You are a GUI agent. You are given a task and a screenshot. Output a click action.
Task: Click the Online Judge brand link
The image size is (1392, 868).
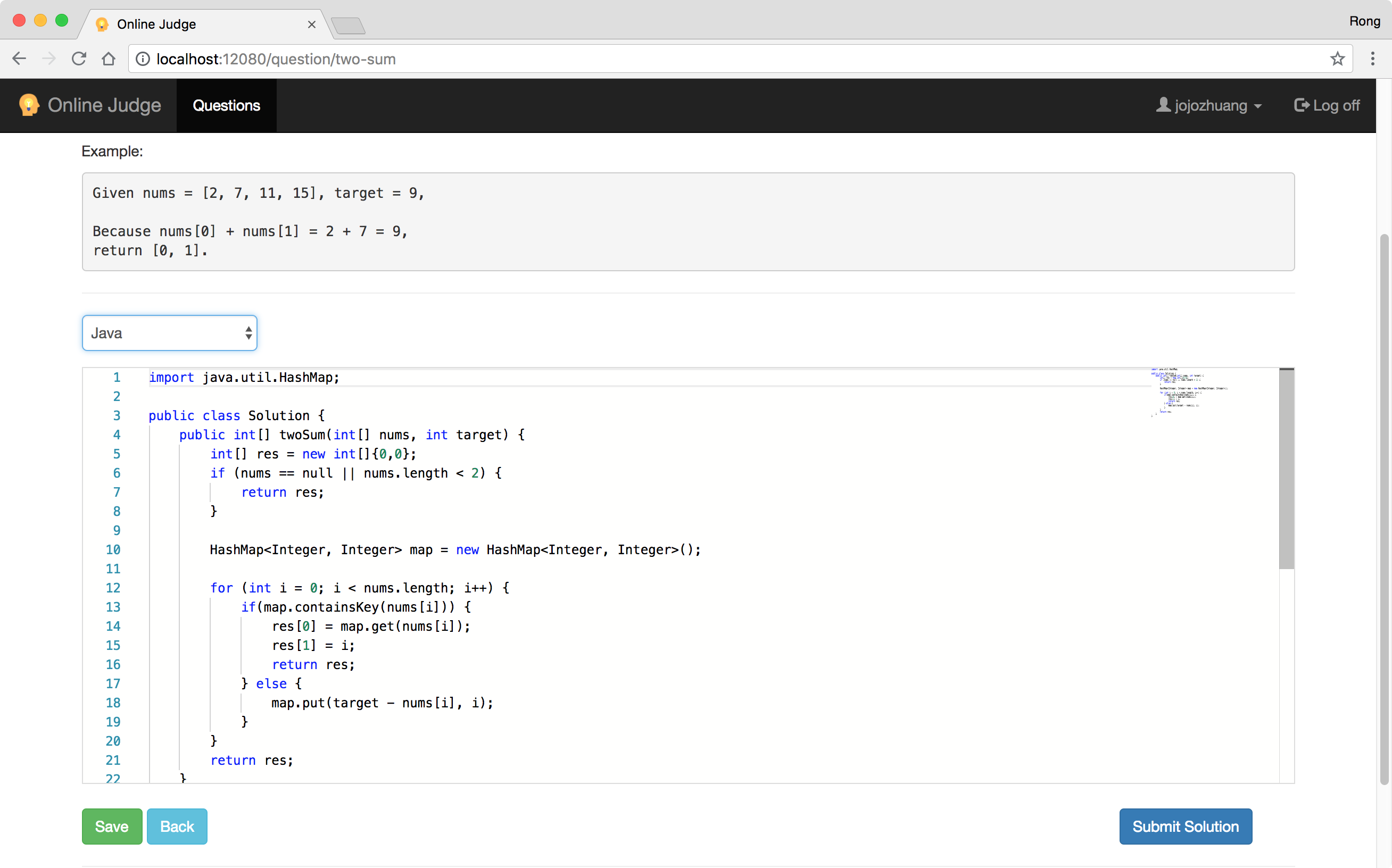104,105
